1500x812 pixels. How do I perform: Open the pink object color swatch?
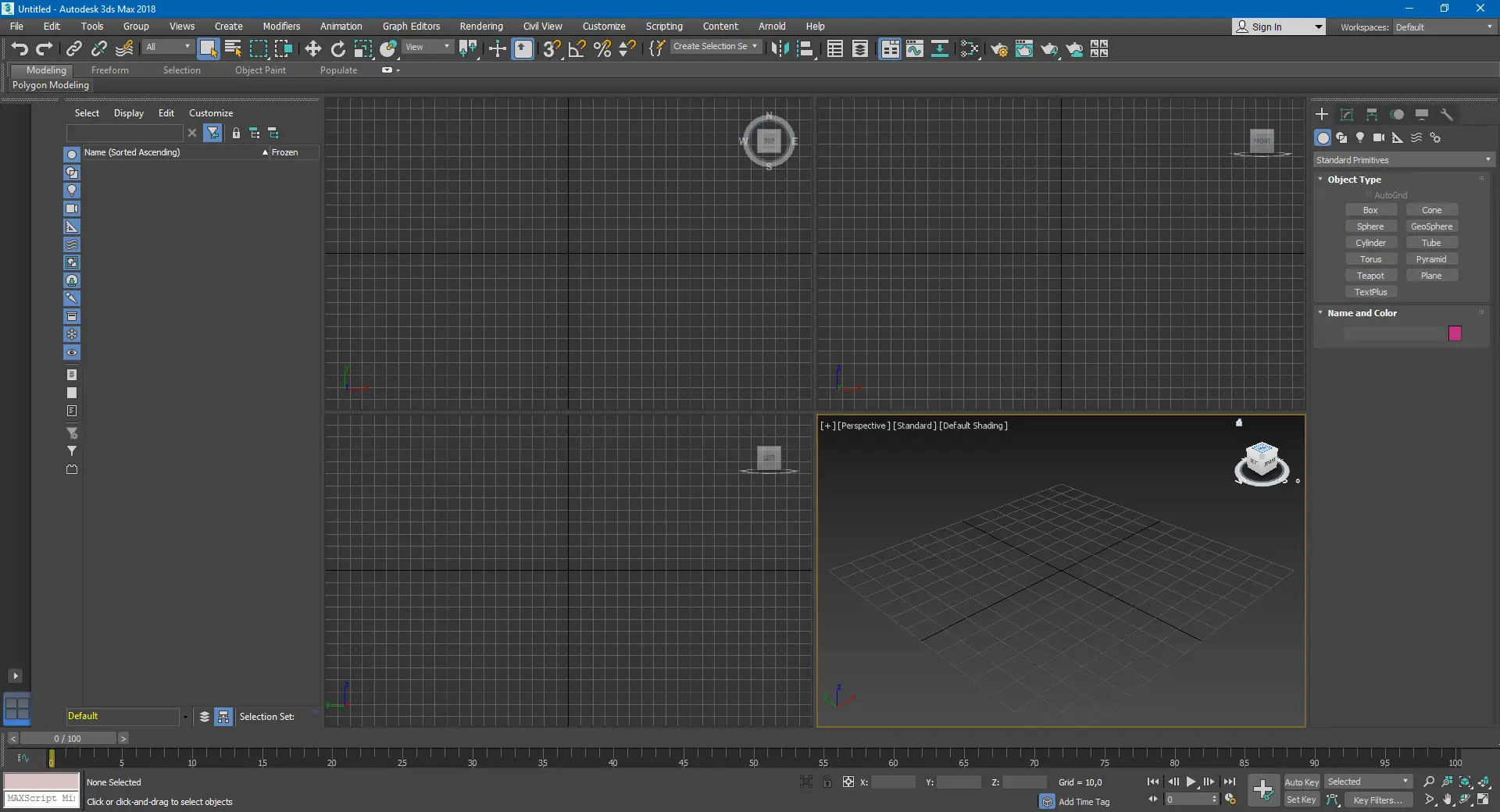tap(1455, 333)
